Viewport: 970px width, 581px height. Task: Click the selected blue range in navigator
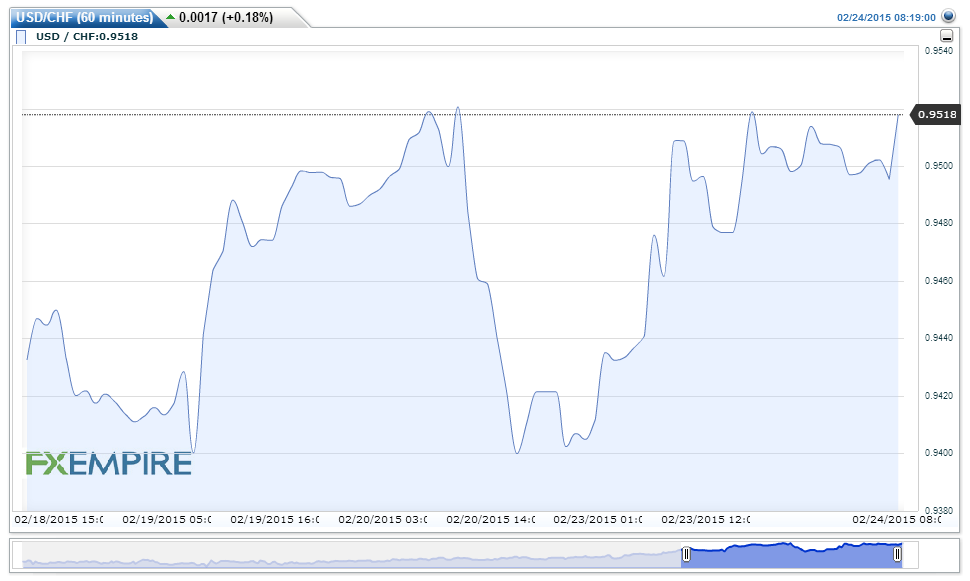792,555
